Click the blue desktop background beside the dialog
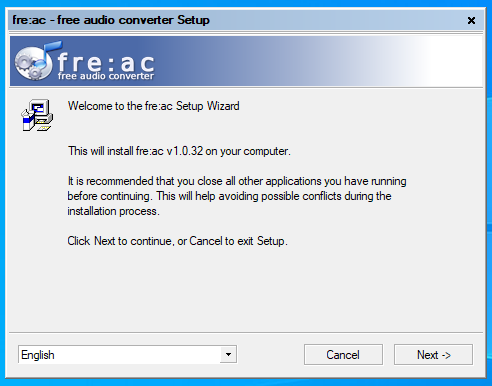Viewport: 492px width, 386px height. pyautogui.click(x=489, y=200)
